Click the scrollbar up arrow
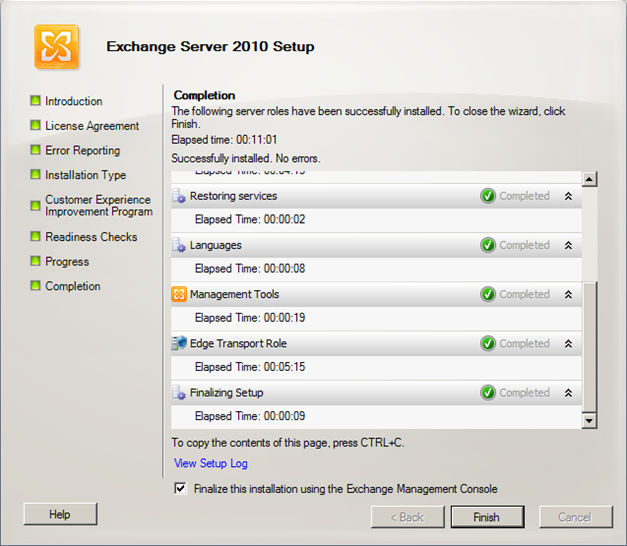Viewport: 627px width, 546px height. (589, 179)
